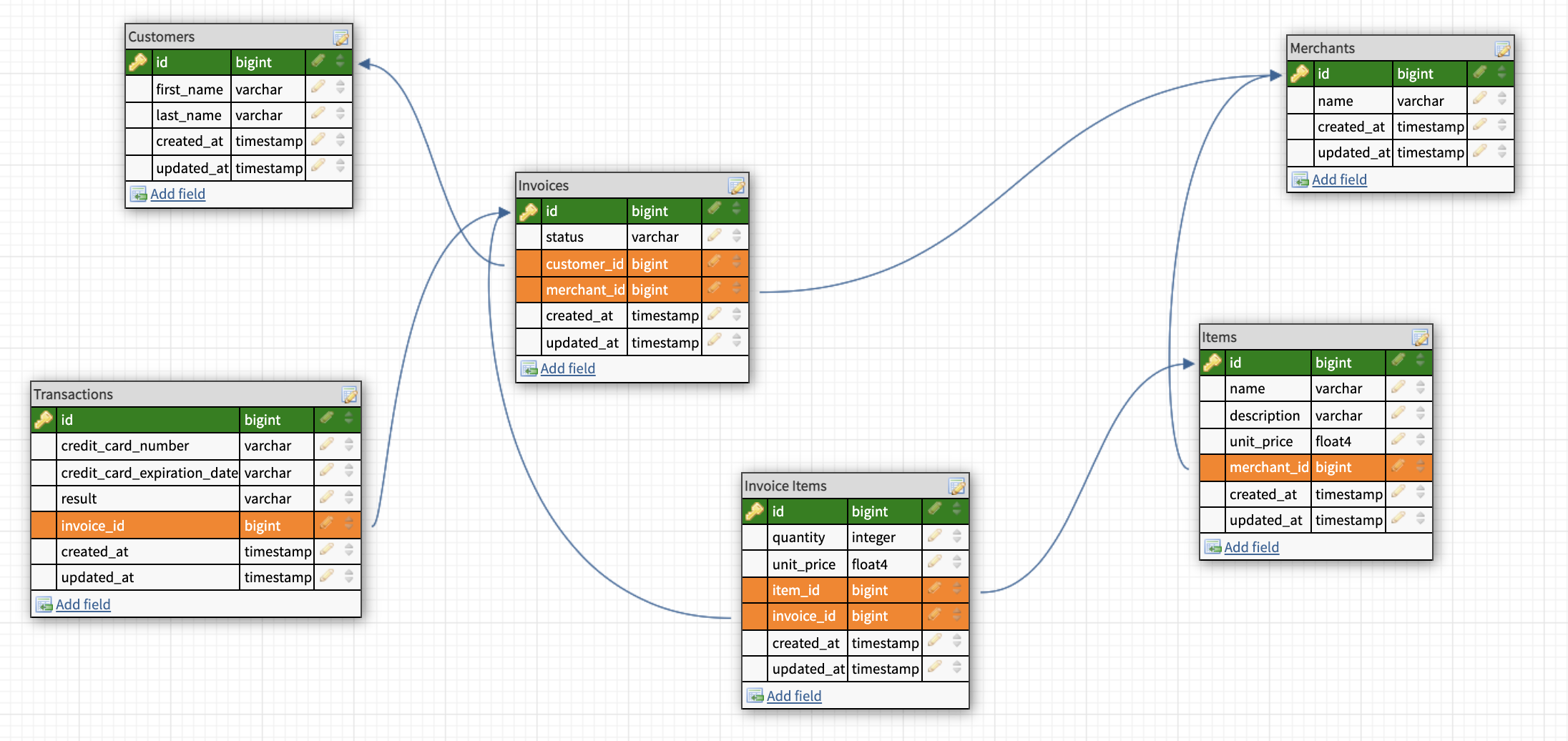Reorder the name field in Items

pos(1421,388)
